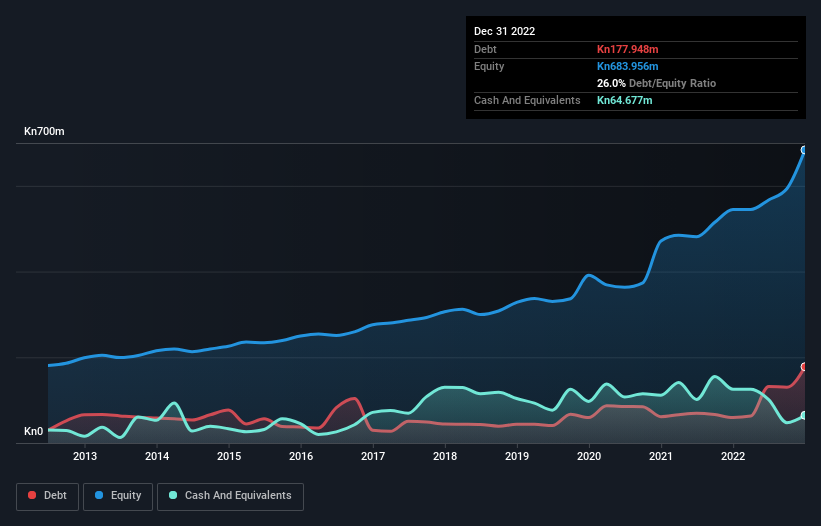Select the 2019 x-axis label
Screen dimensions: 821x526
coord(517,456)
